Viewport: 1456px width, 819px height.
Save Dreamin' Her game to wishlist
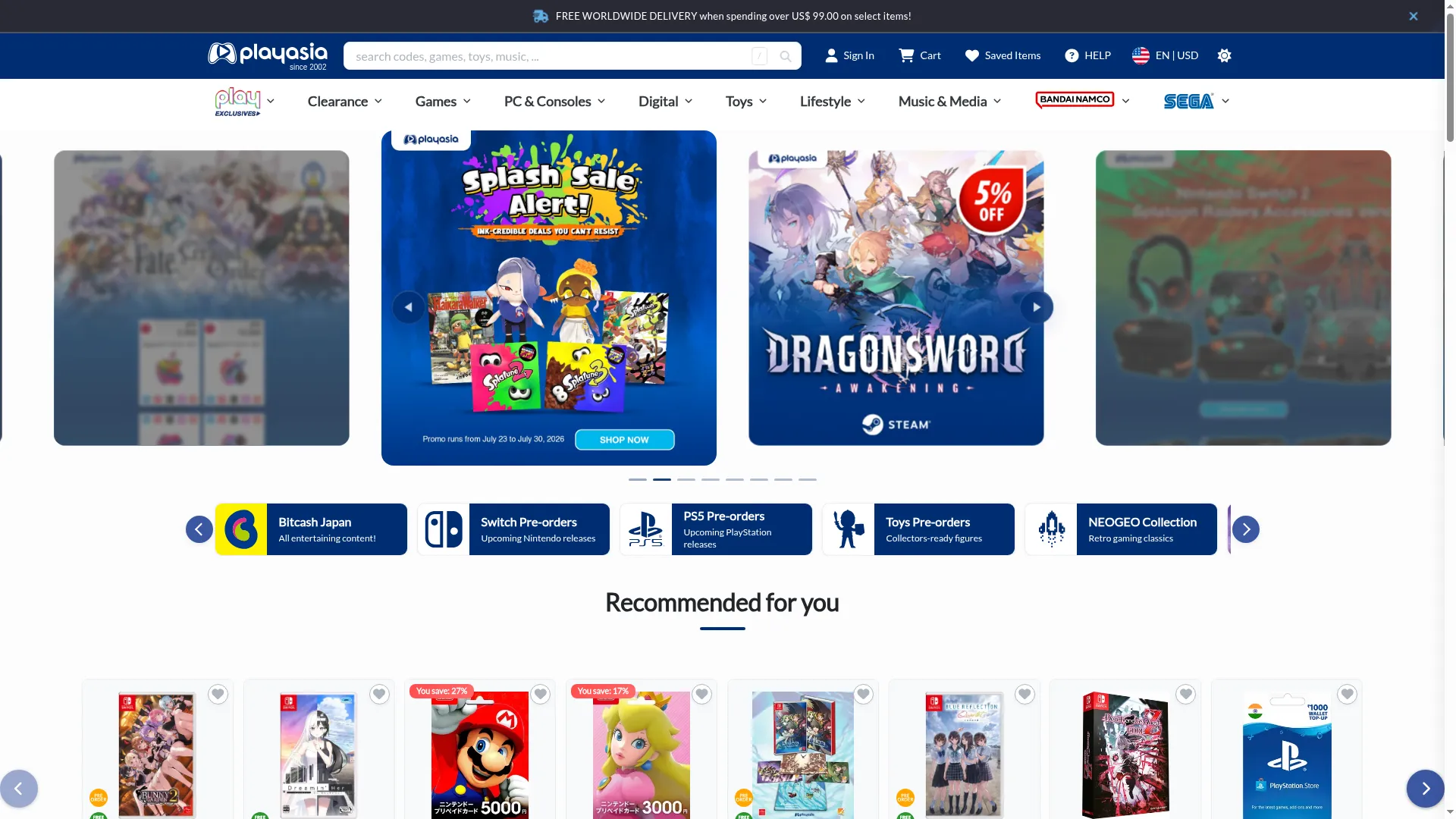379,694
